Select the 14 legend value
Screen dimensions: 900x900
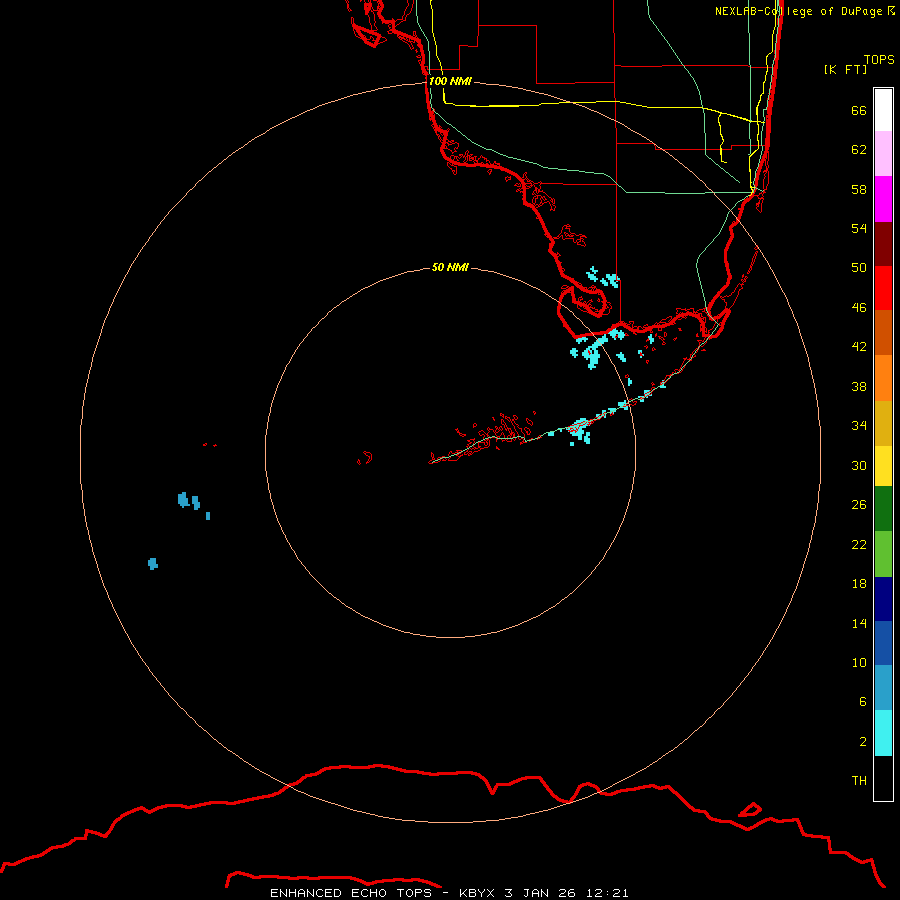[859, 623]
